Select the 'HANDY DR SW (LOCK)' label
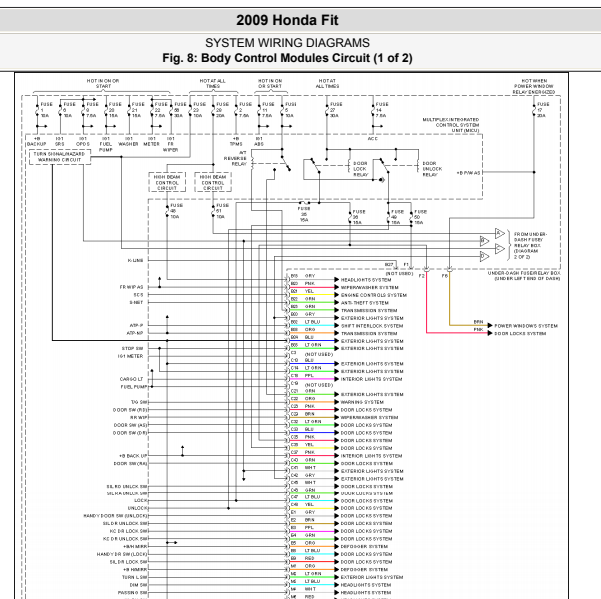This screenshot has width=601, height=599. [122, 554]
